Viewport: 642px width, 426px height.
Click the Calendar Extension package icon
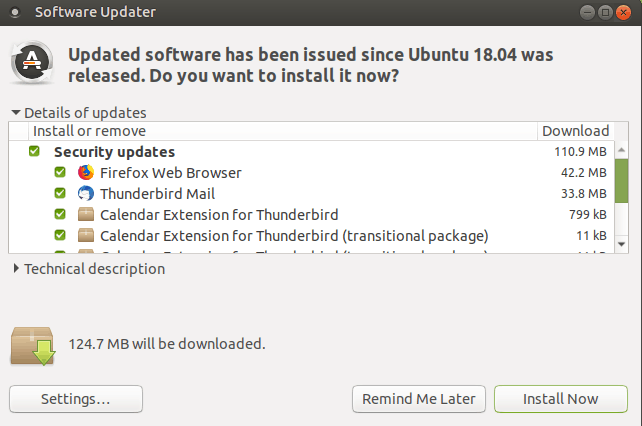[x=85, y=215]
